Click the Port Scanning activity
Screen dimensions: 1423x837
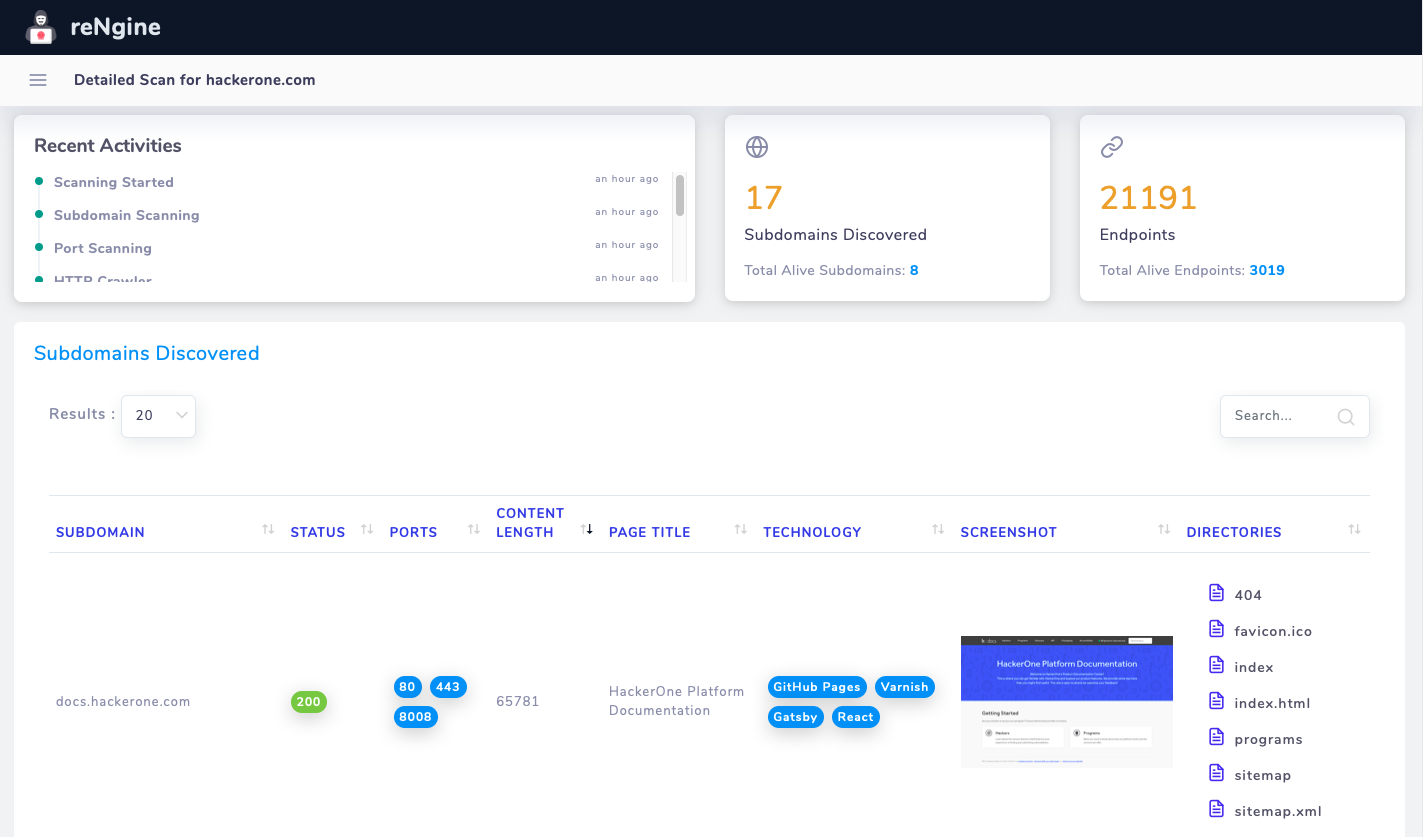pyautogui.click(x=103, y=249)
